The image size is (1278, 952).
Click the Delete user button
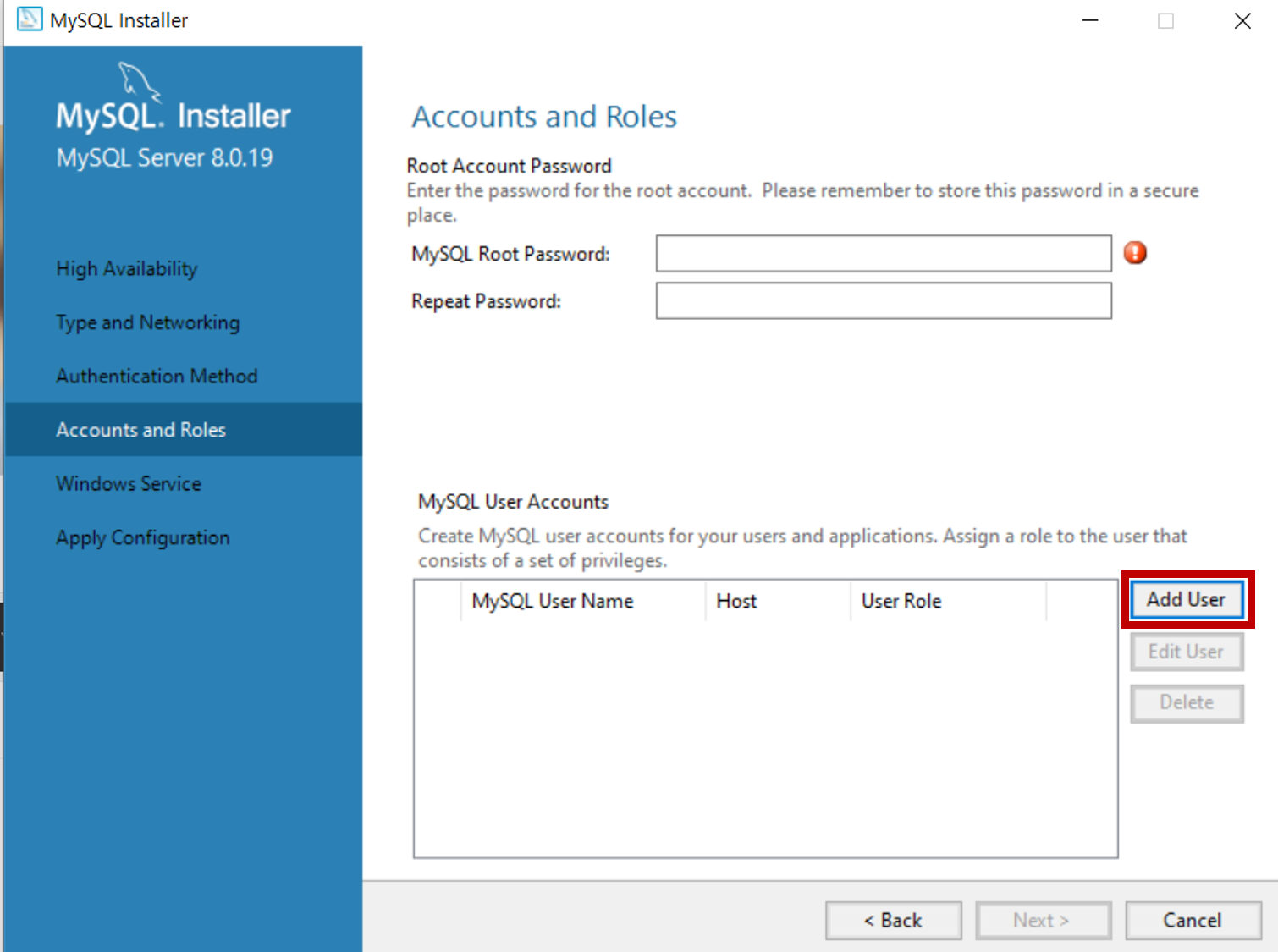click(x=1187, y=702)
